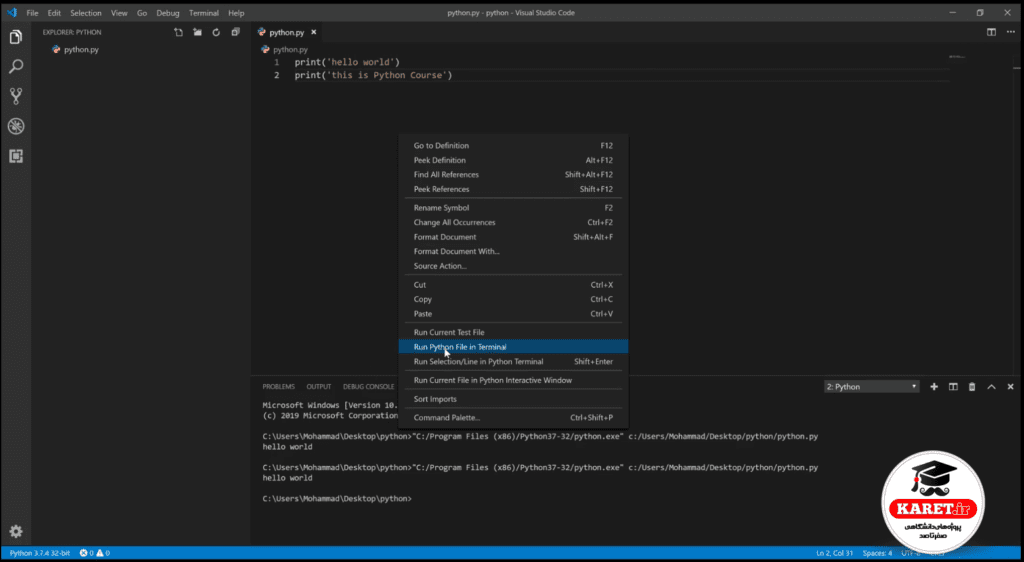The image size is (1024, 562).
Task: Choose Copy in context menu
Action: [513, 299]
